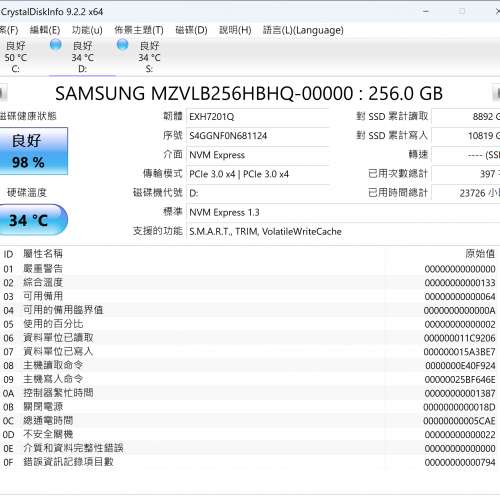Open the 佈景主題(T) menu
Image resolution: width=500 pixels, height=500 pixels.
coord(139,30)
